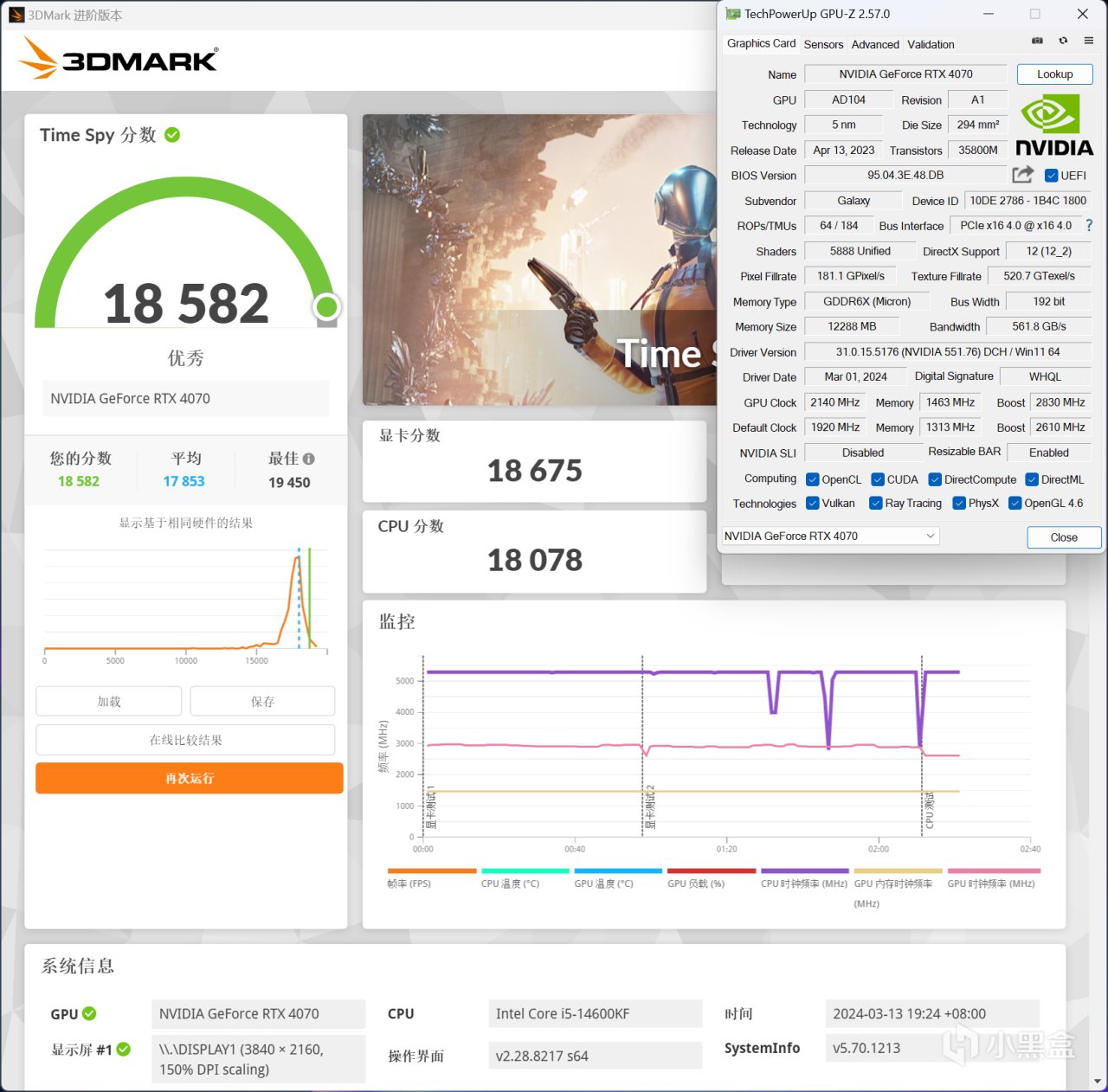Click the 保存 button in 3DMark
1108x1092 pixels.
click(262, 701)
